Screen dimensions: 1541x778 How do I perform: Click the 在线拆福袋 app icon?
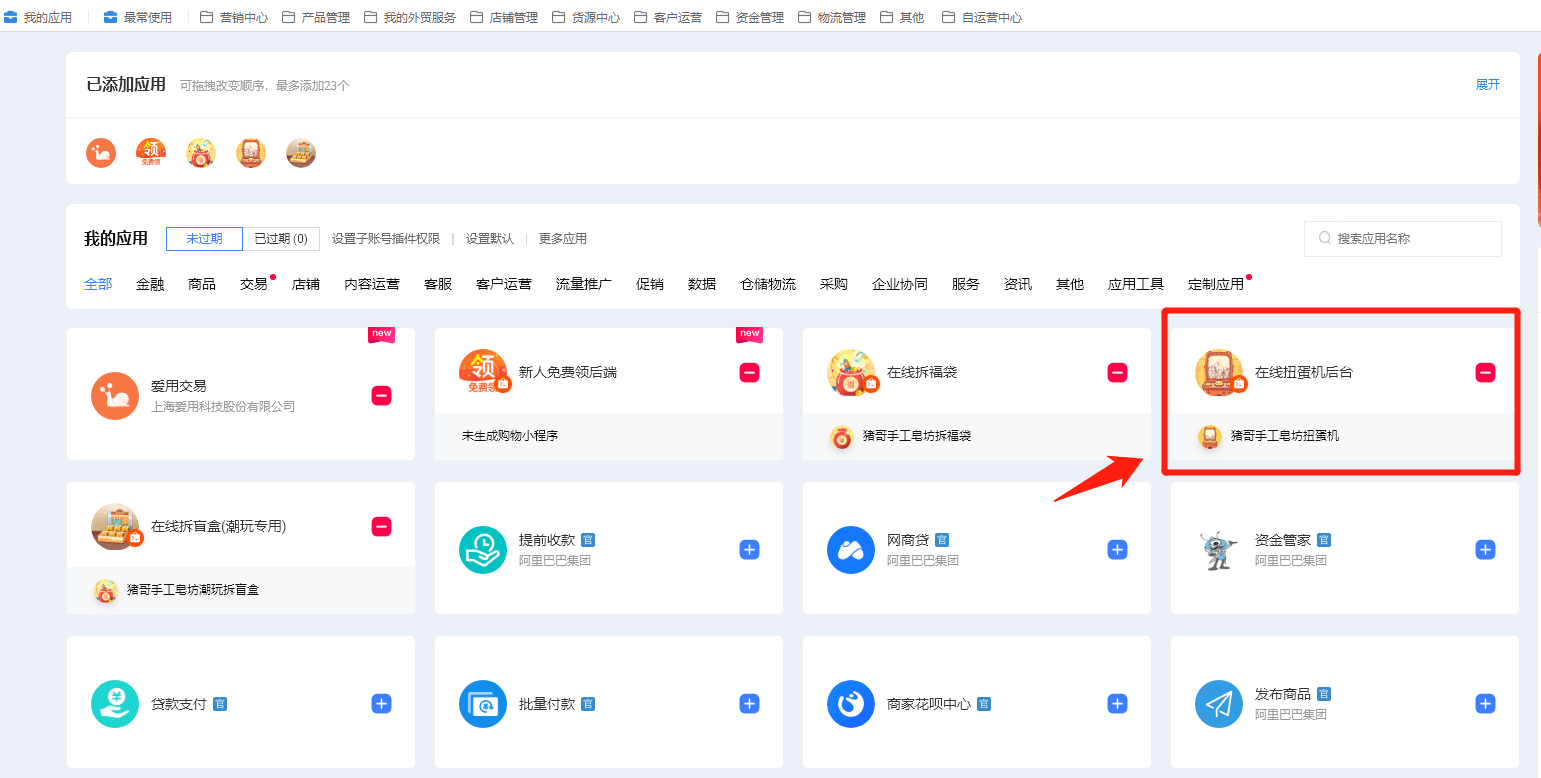coord(851,373)
